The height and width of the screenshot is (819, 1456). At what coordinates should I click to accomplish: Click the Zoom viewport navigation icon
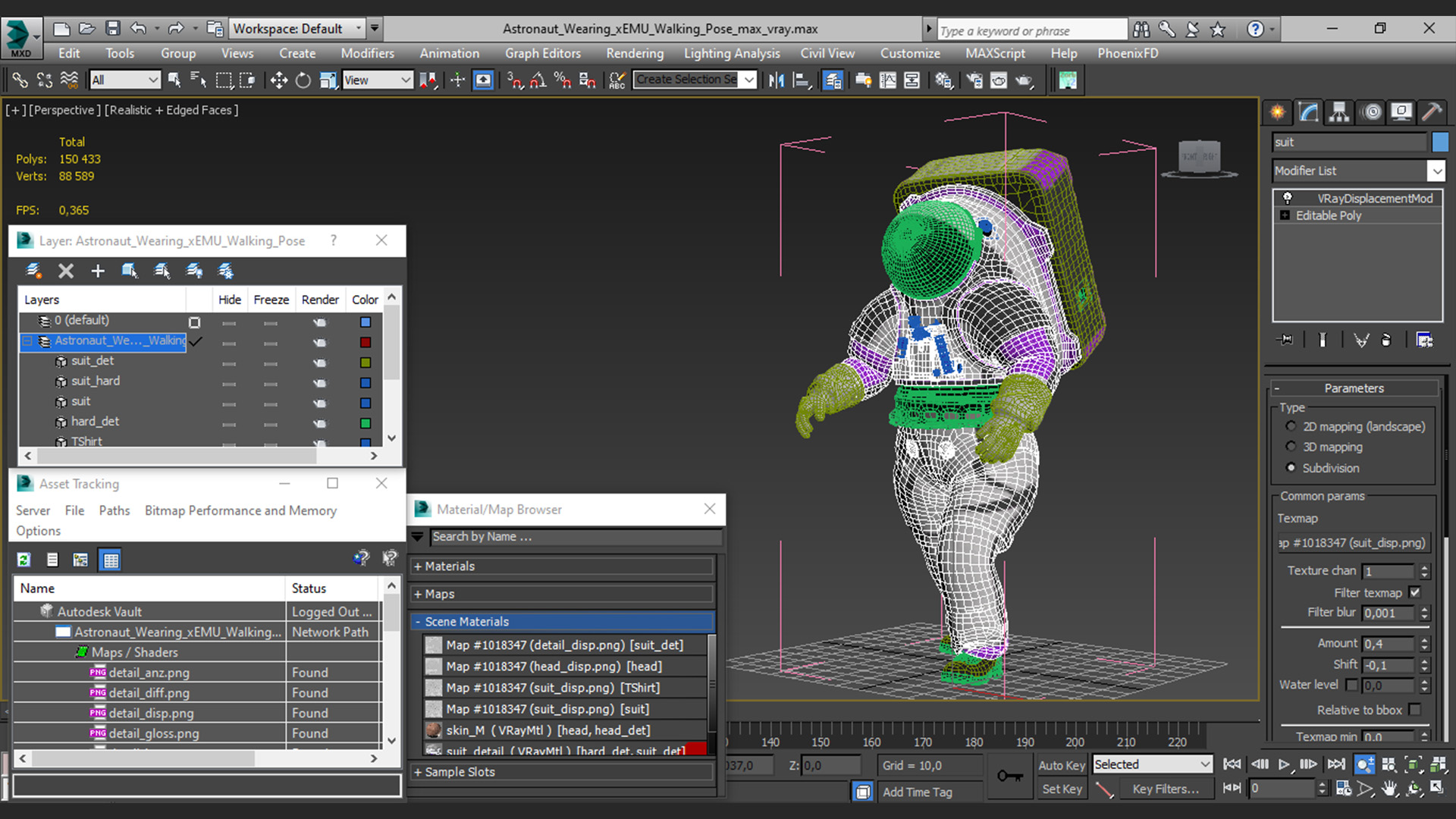tap(1364, 764)
